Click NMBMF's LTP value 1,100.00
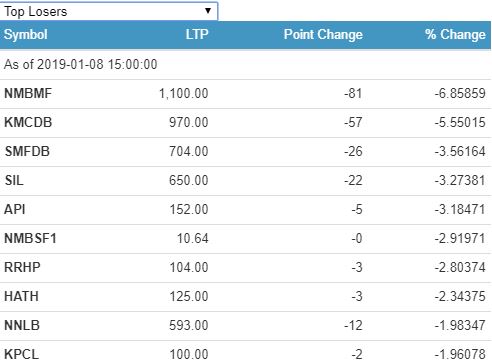The height and width of the screenshot is (364, 492). pyautogui.click(x=184, y=93)
